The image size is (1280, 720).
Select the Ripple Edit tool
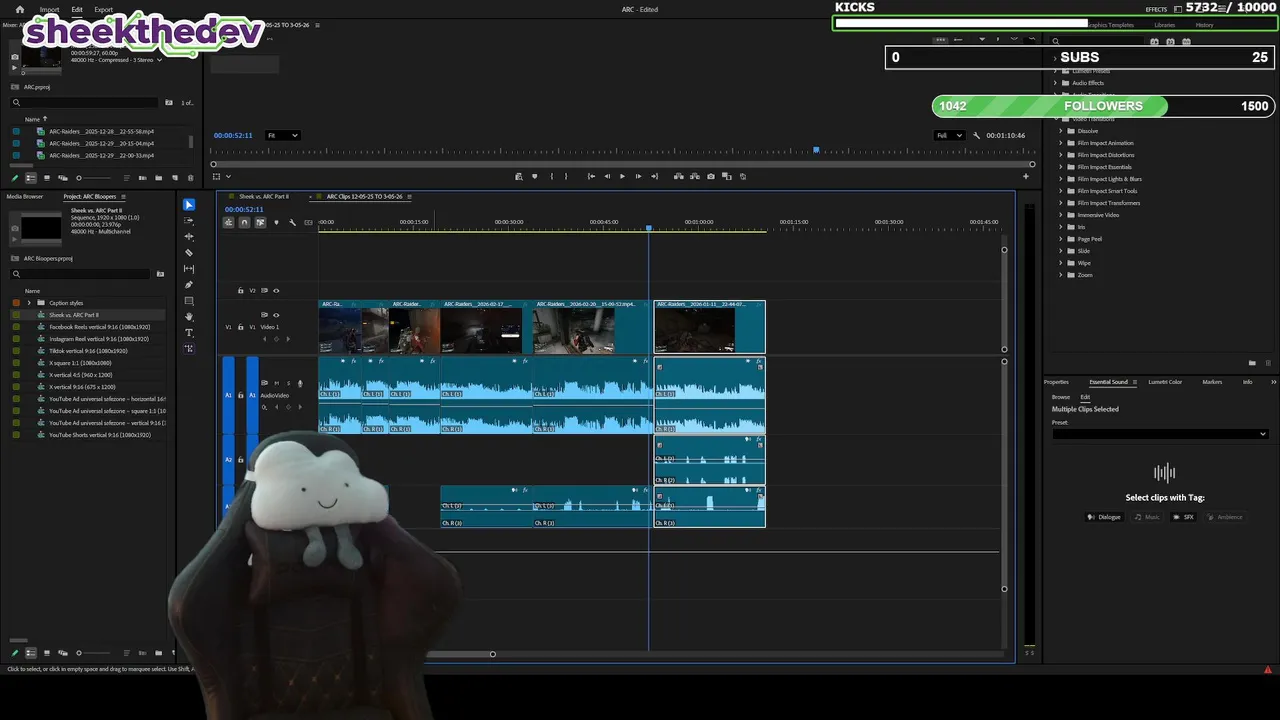coord(189,237)
